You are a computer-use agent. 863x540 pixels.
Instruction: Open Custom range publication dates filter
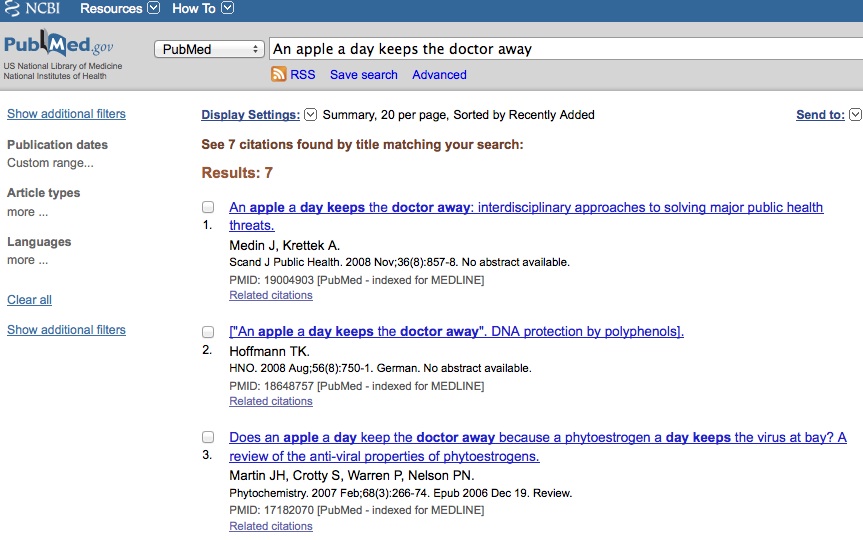tap(50, 163)
